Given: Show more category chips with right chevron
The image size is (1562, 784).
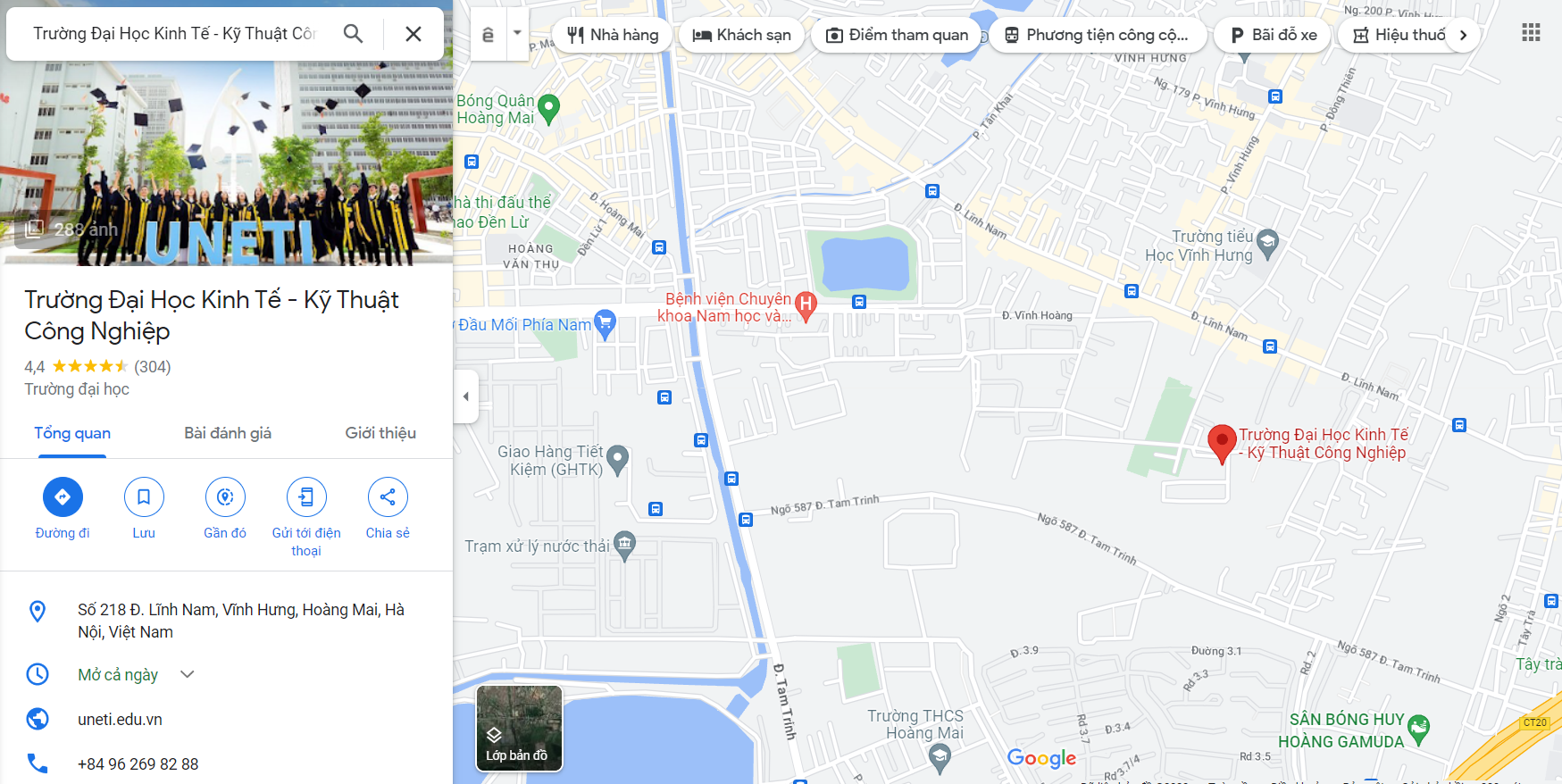Looking at the screenshot, I should 1463,35.
